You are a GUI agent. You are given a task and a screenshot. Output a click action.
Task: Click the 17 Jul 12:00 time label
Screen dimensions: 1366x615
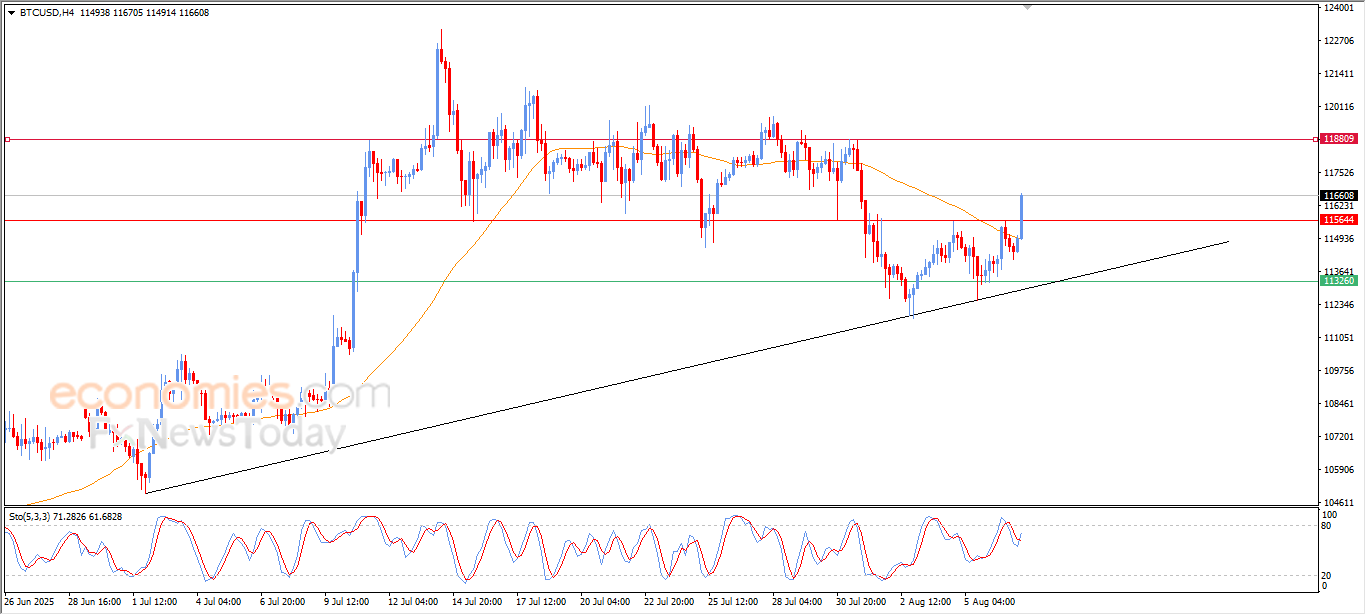pyautogui.click(x=541, y=602)
